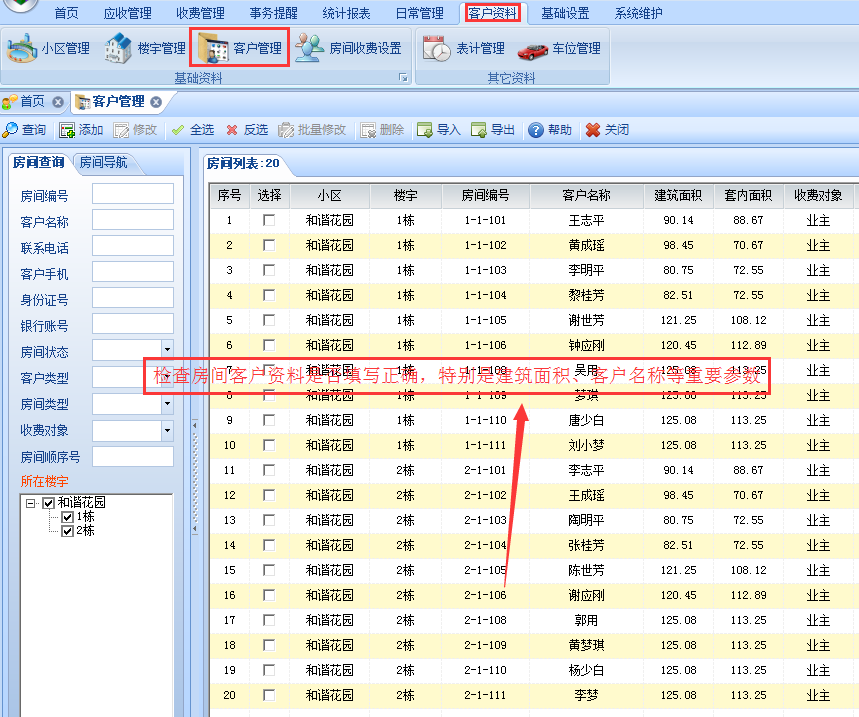Click the 删除 toolbar icon
The height and width of the screenshot is (717, 859).
(x=368, y=130)
